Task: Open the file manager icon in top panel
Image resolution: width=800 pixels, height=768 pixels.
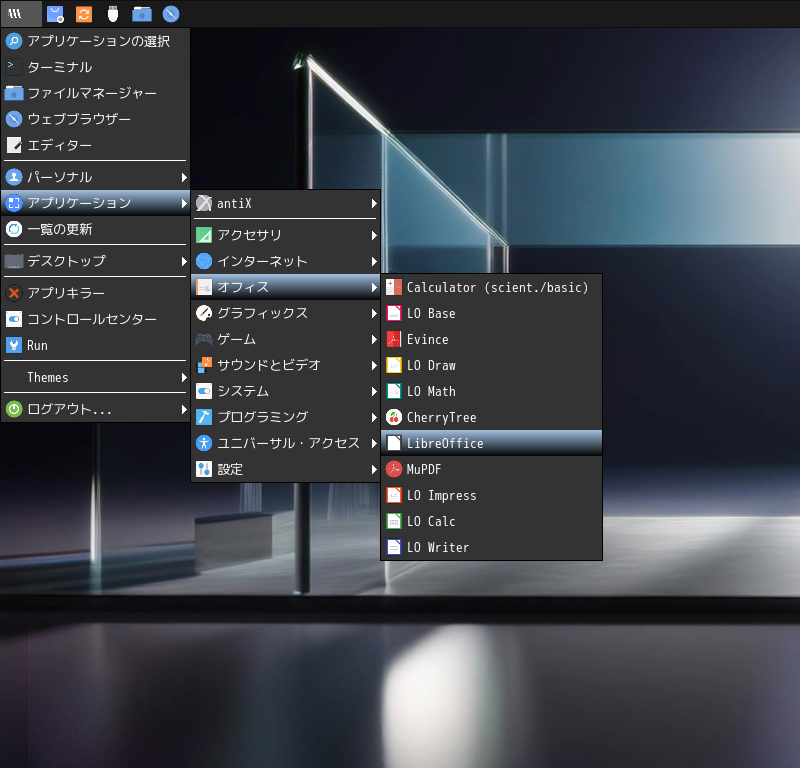Action: [x=142, y=14]
